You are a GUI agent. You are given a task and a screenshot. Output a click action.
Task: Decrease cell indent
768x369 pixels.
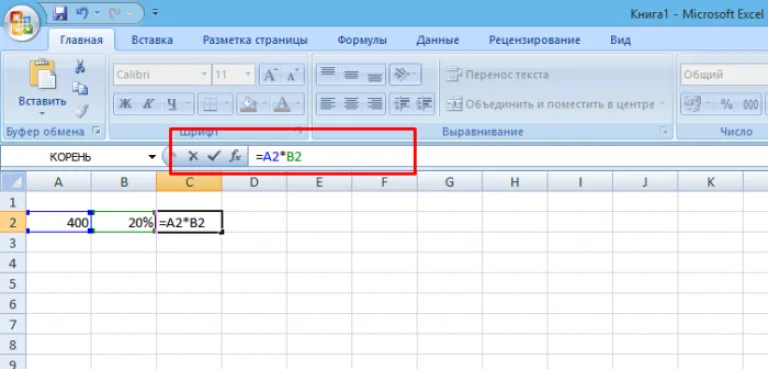(x=402, y=103)
